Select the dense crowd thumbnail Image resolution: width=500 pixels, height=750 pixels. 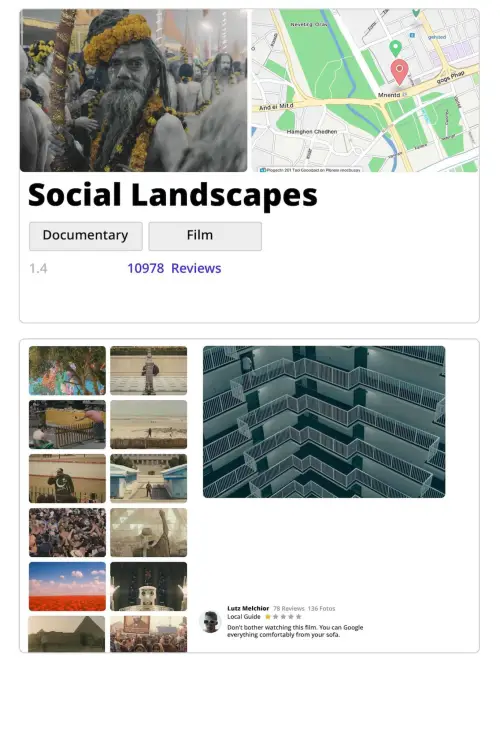point(67,533)
